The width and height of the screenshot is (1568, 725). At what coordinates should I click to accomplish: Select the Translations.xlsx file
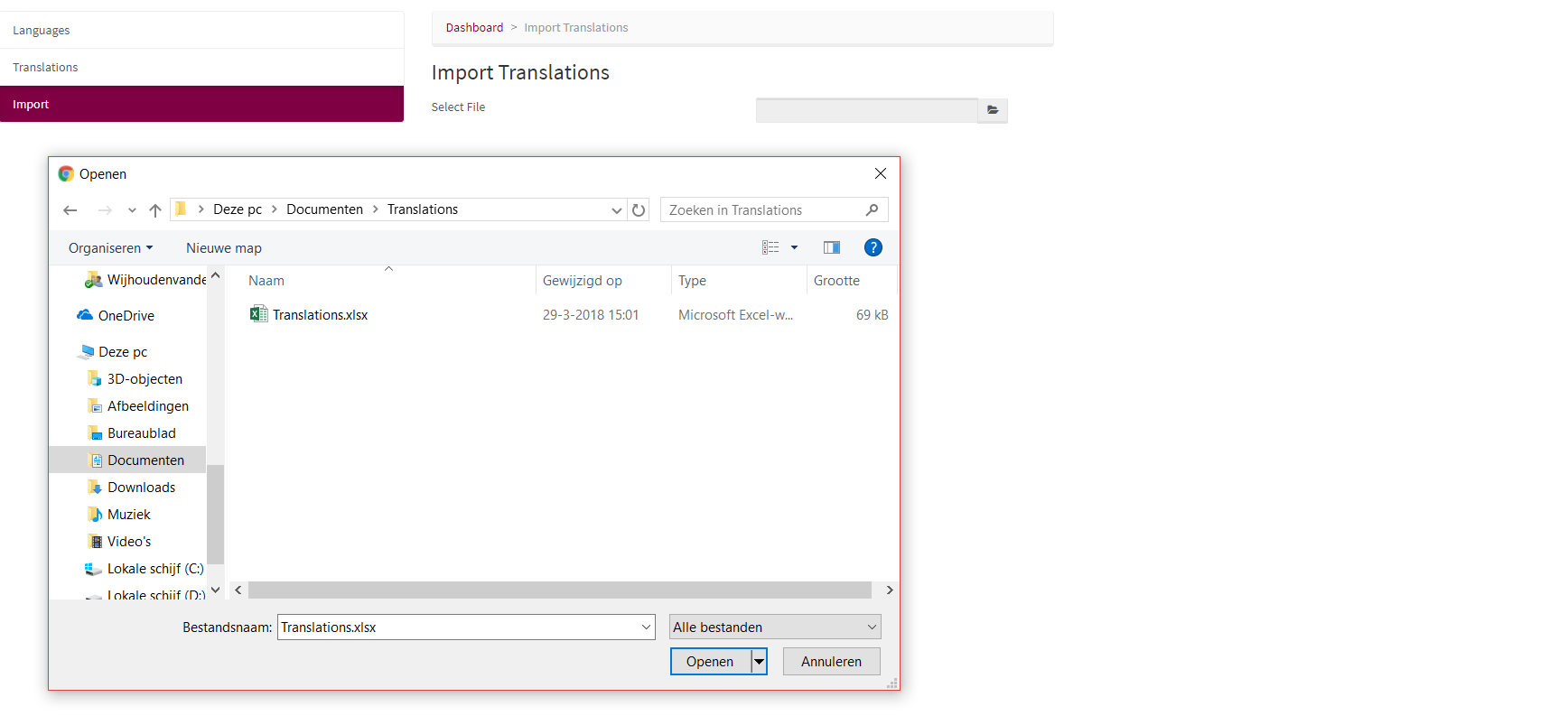(x=321, y=315)
